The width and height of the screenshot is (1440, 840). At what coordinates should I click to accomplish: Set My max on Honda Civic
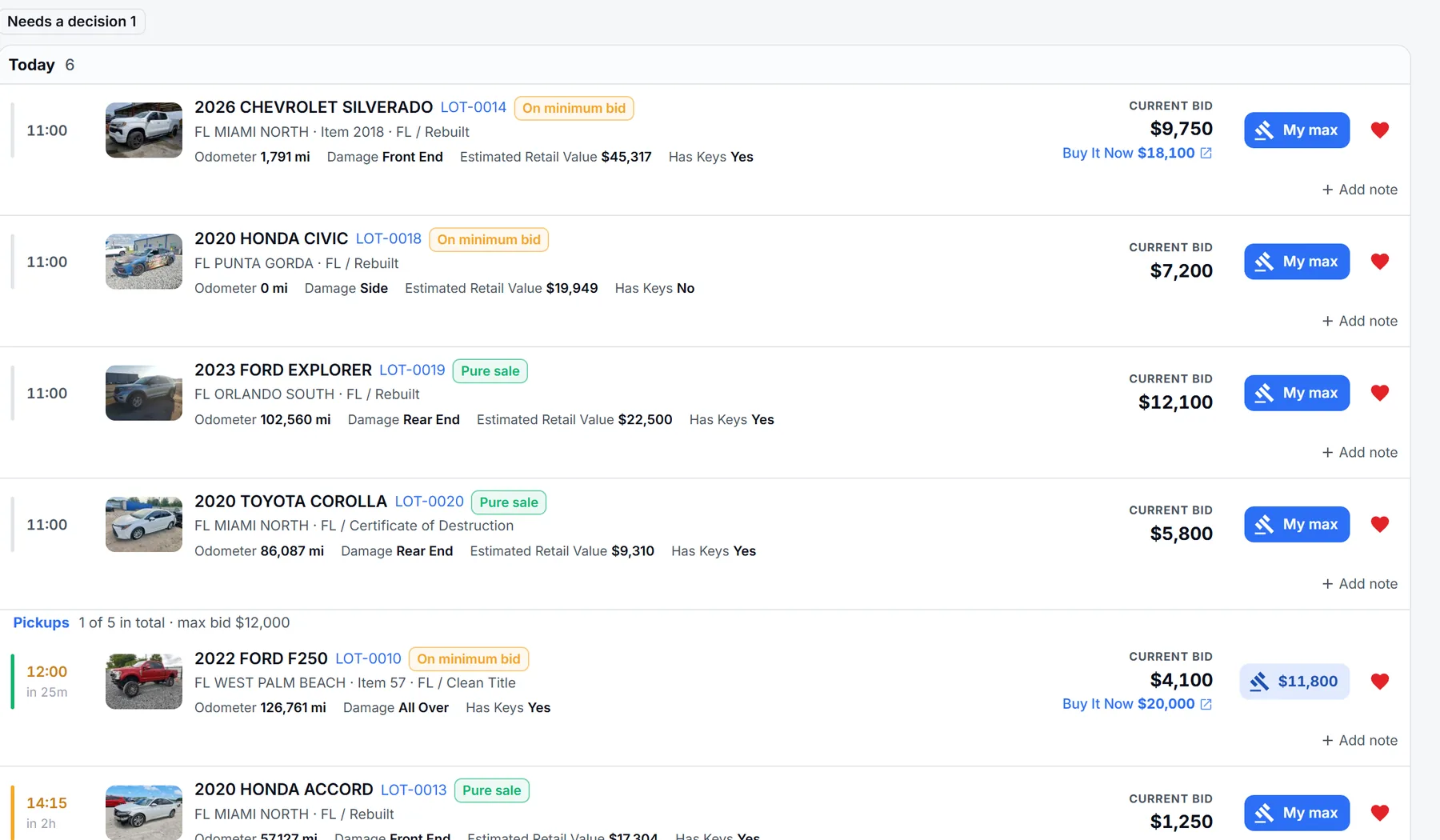(x=1297, y=262)
